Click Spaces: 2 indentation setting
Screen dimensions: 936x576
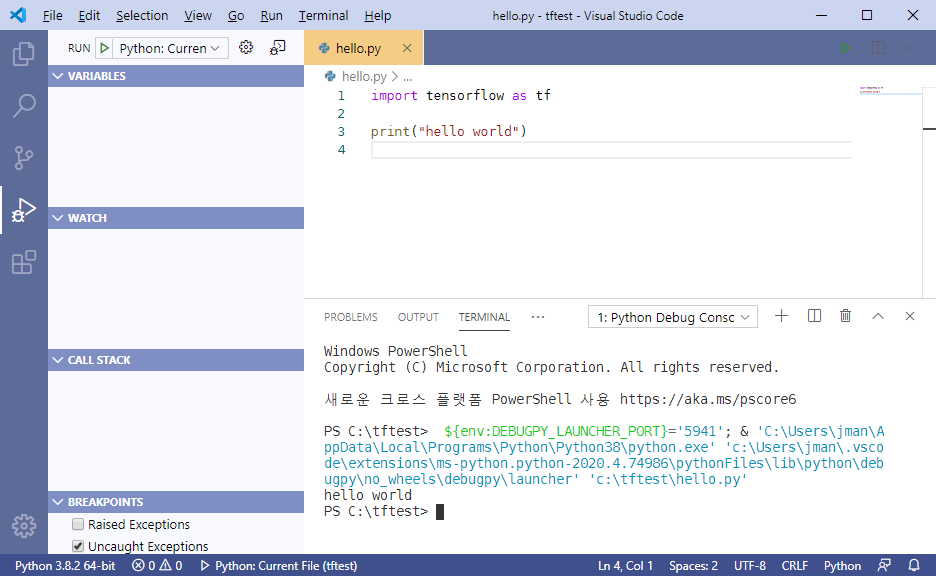[x=693, y=565]
